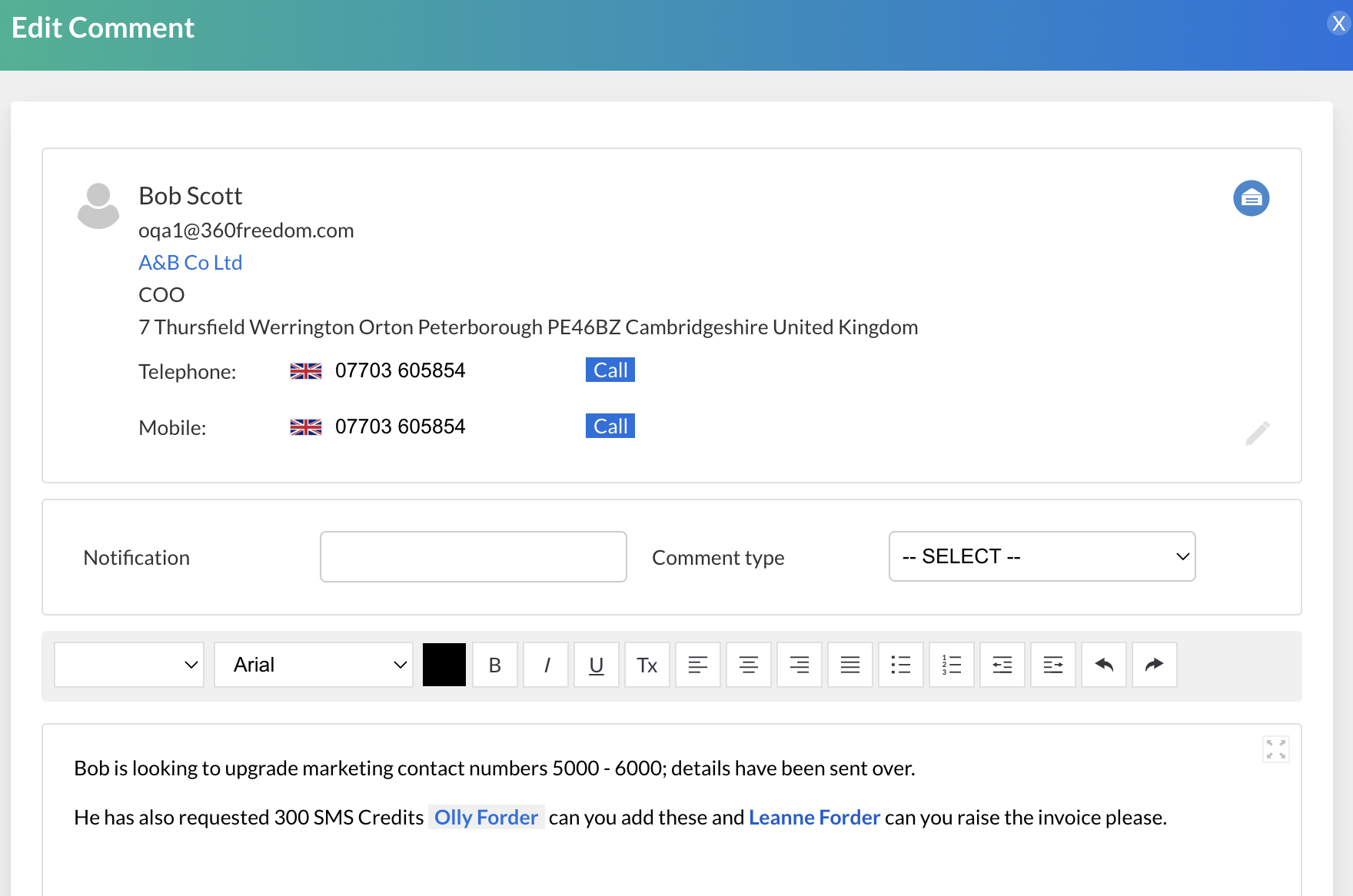Viewport: 1353px width, 896px height.
Task: Center align the comment text
Action: pos(749,665)
